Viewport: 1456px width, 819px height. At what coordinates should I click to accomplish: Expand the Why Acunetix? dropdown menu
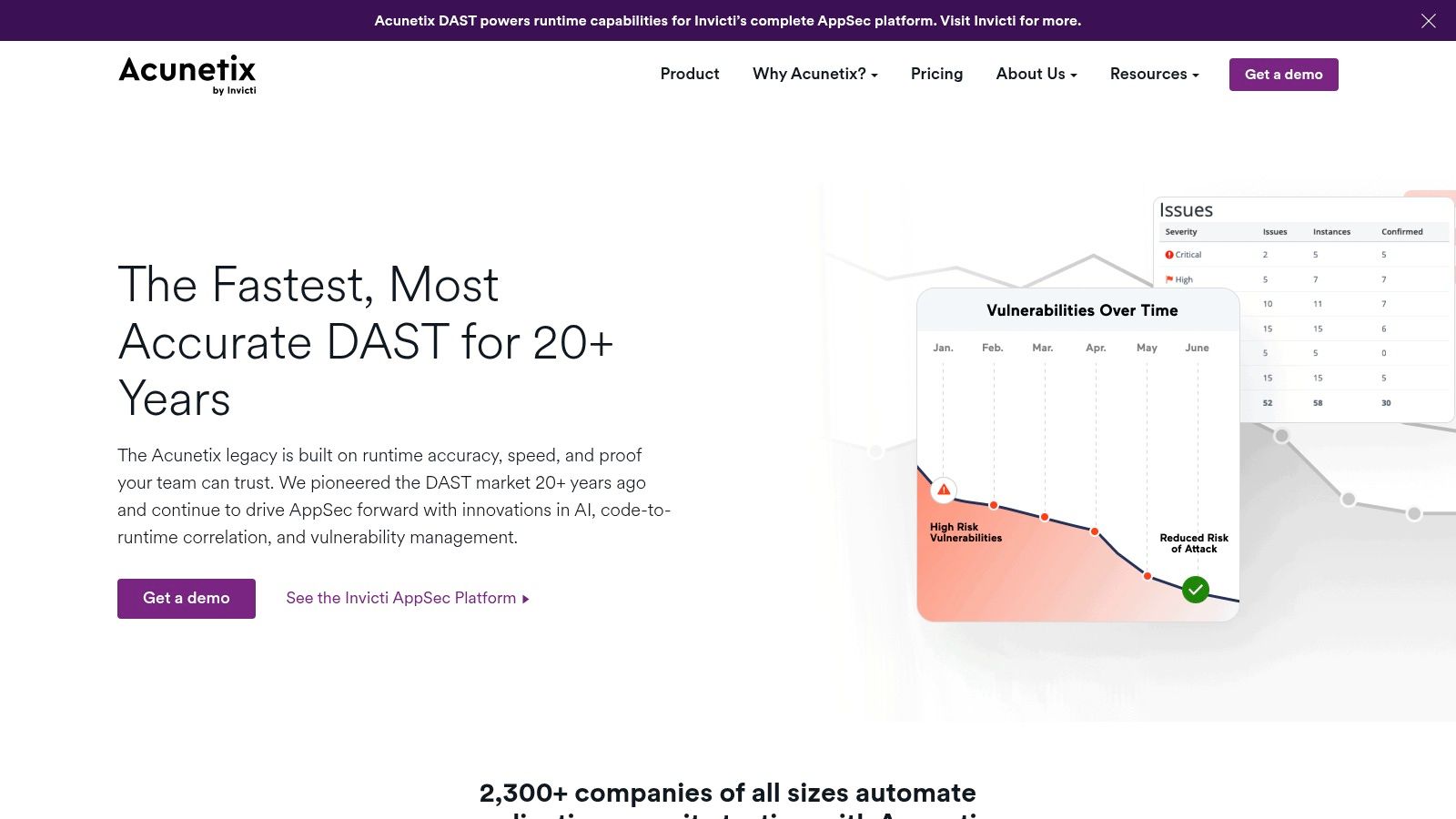815,74
